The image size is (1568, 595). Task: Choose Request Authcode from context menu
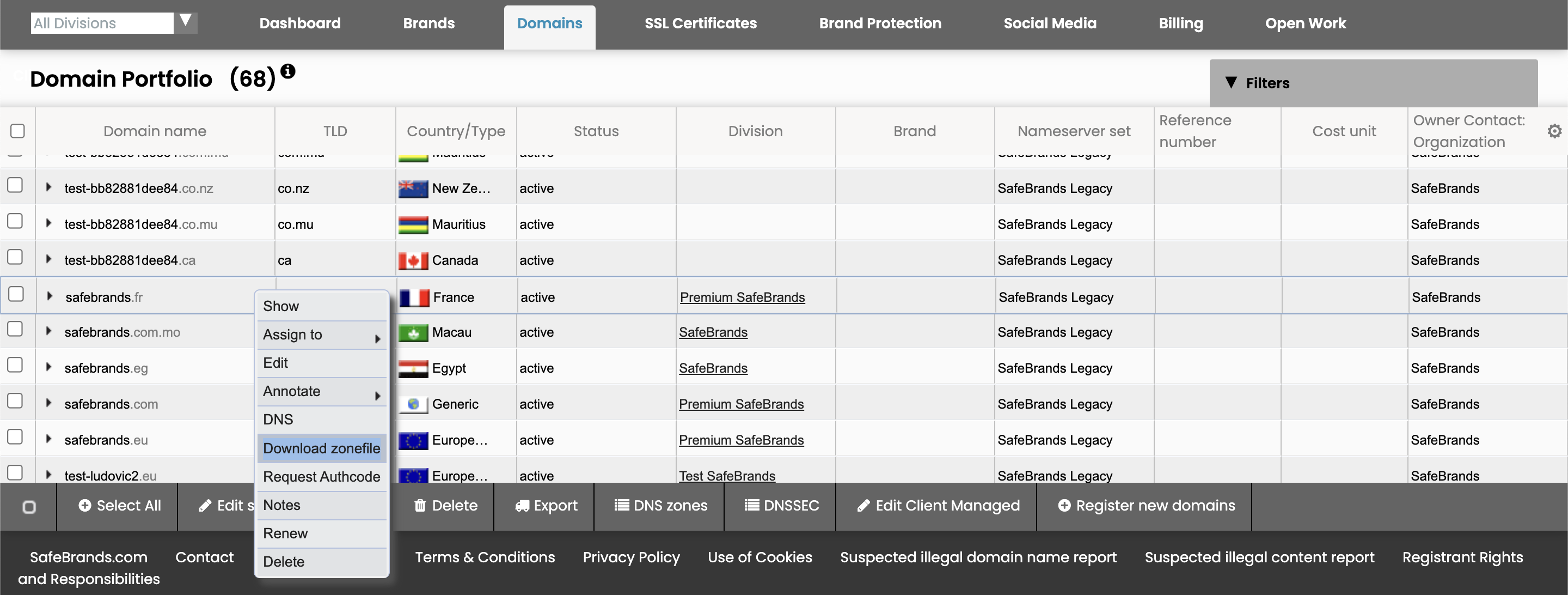tap(322, 477)
